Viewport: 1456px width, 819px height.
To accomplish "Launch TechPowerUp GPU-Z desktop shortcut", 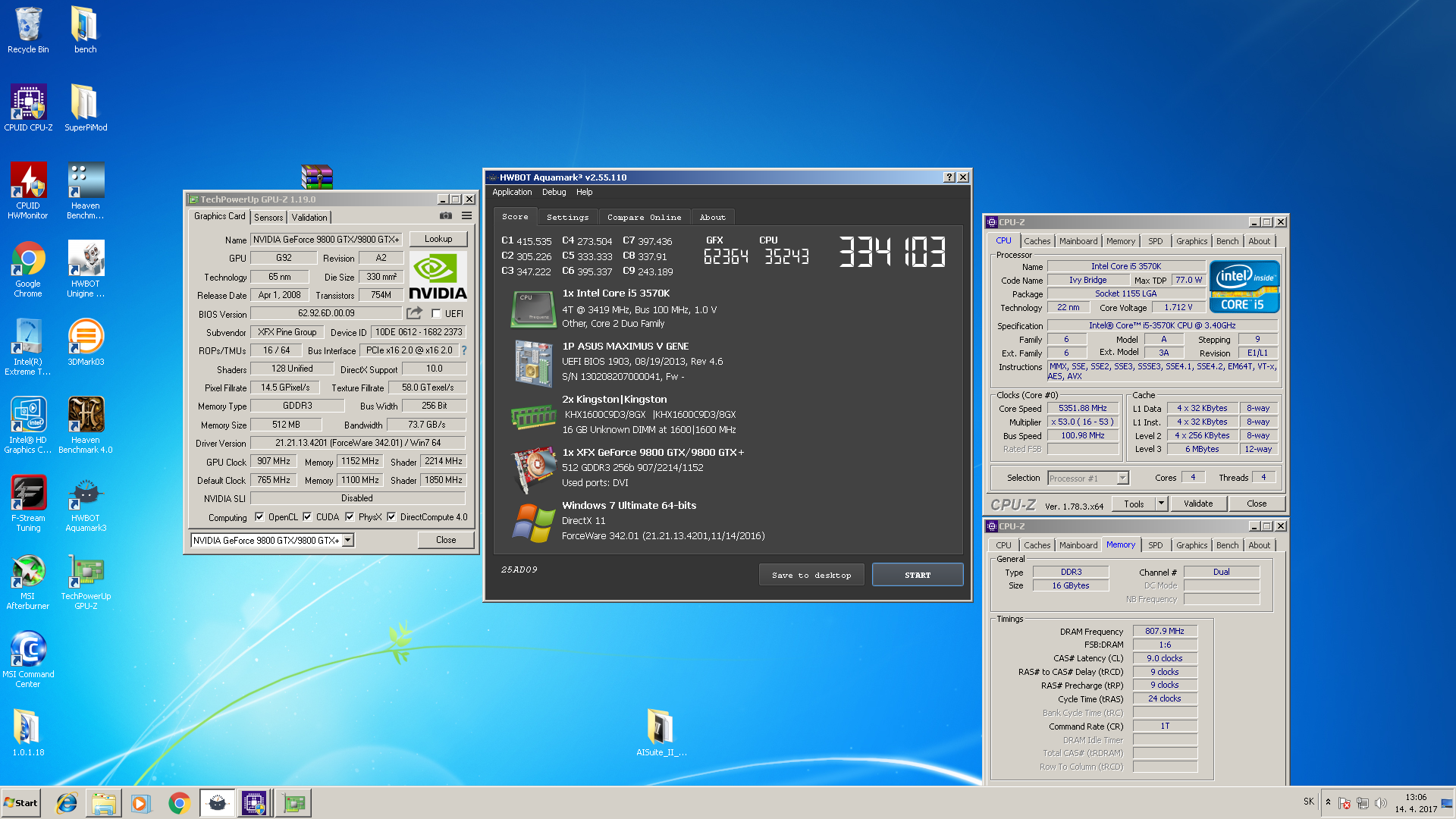I will (x=85, y=581).
